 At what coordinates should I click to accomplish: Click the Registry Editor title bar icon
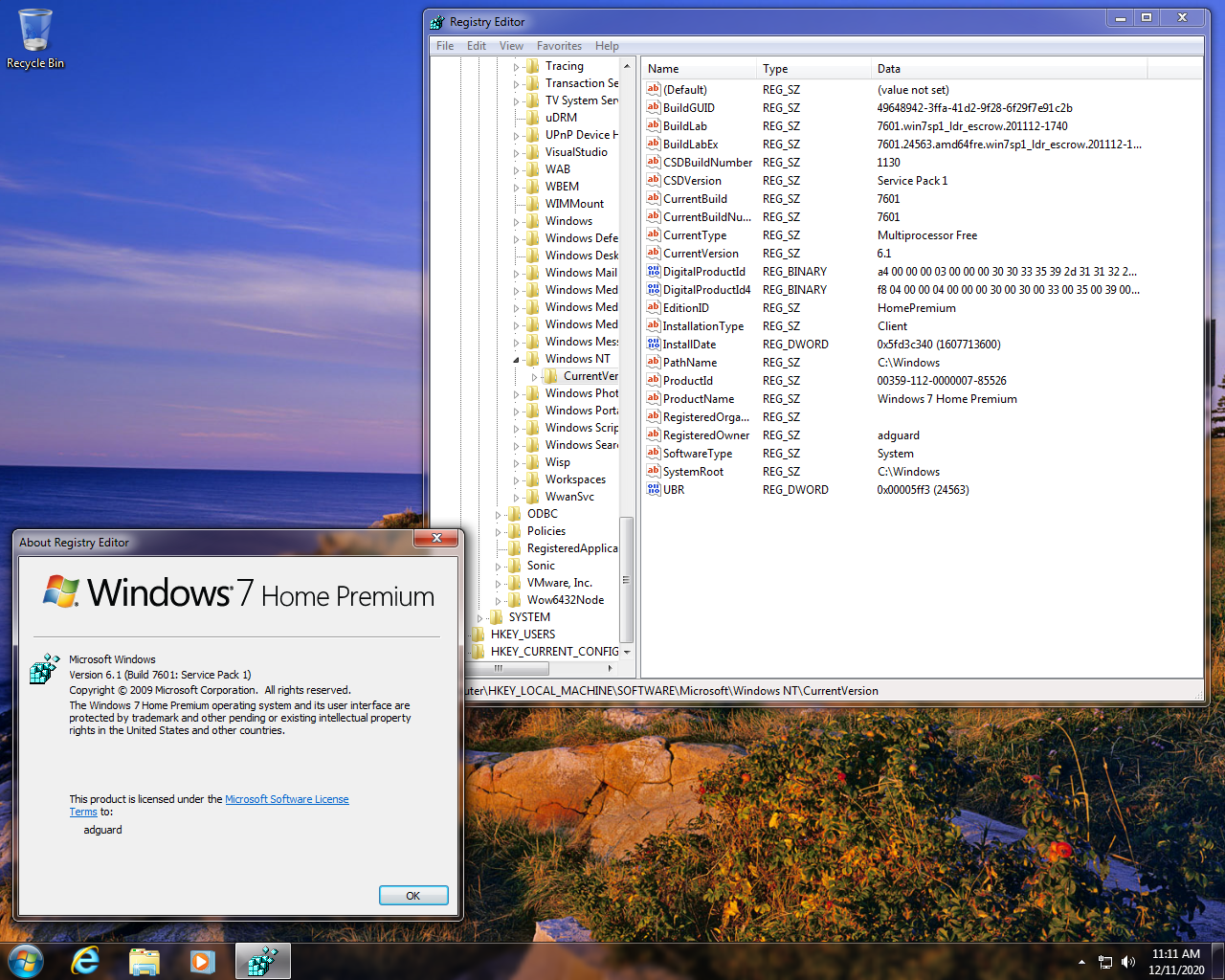437,21
